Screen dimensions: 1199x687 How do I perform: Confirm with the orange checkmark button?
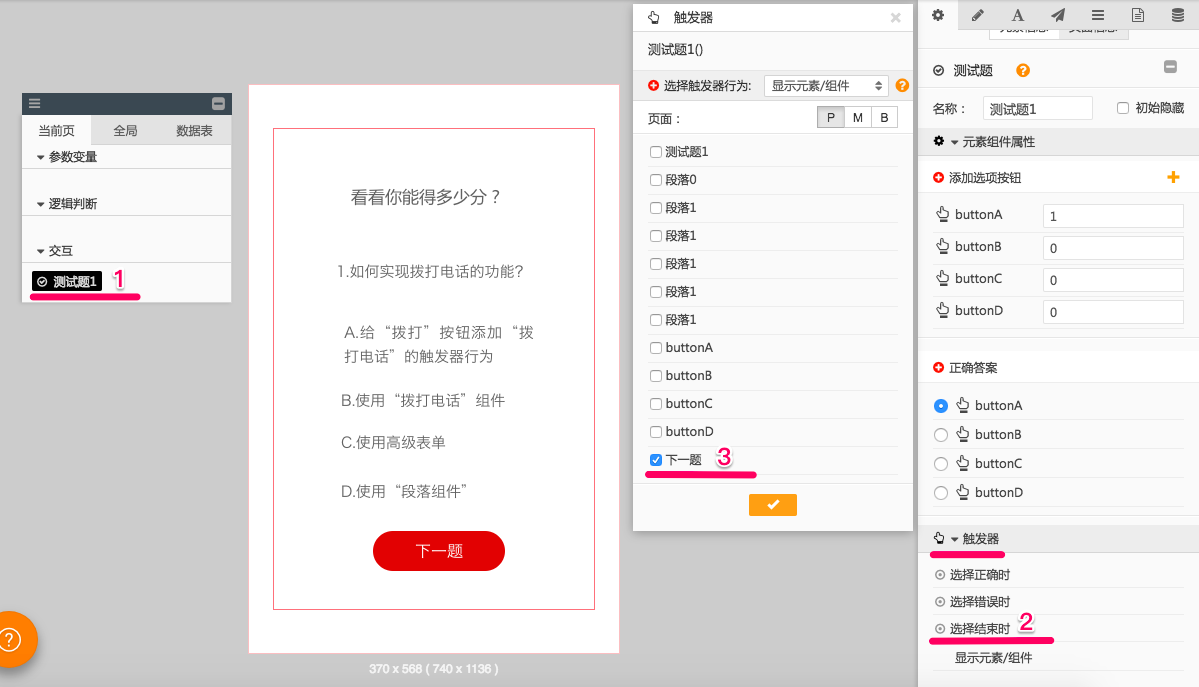pos(772,505)
